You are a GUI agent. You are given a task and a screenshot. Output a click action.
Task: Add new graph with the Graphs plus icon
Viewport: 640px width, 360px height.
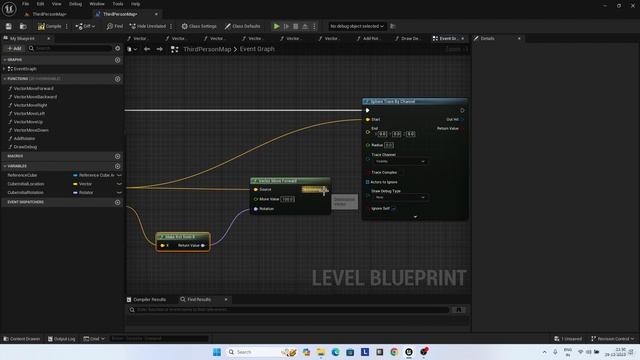(118, 60)
